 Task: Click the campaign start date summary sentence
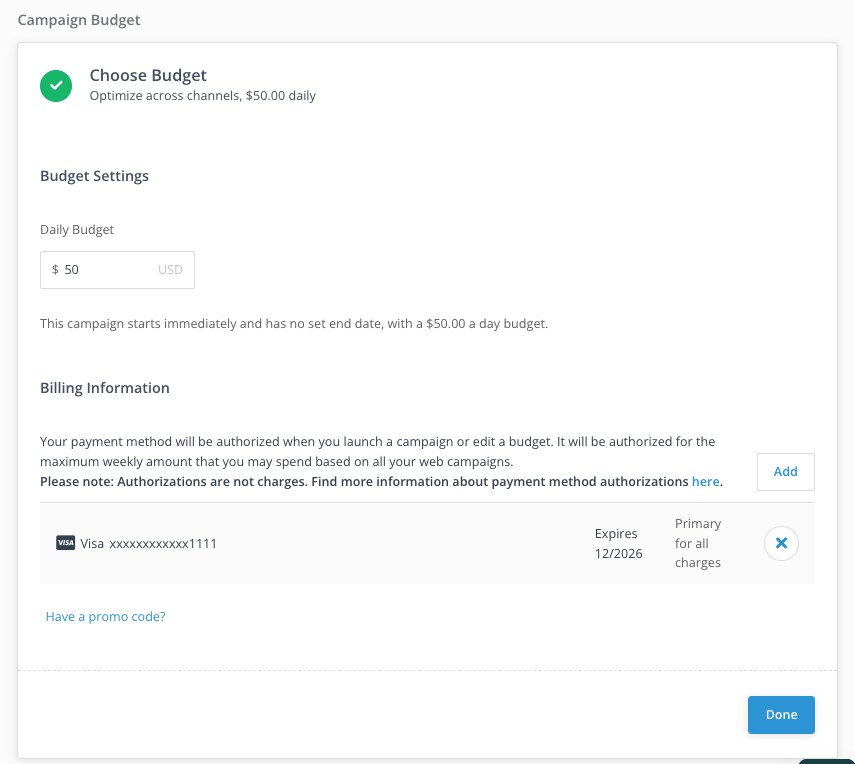coord(294,324)
